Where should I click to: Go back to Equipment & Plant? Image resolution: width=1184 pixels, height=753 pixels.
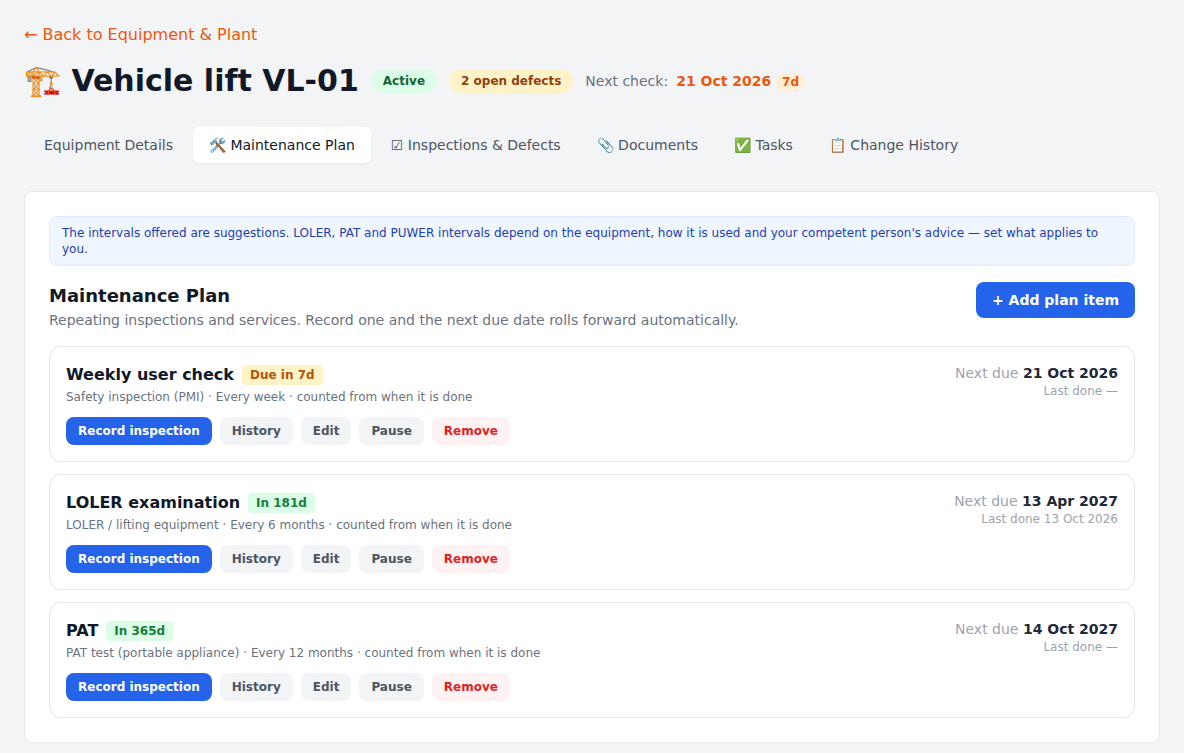tap(140, 35)
